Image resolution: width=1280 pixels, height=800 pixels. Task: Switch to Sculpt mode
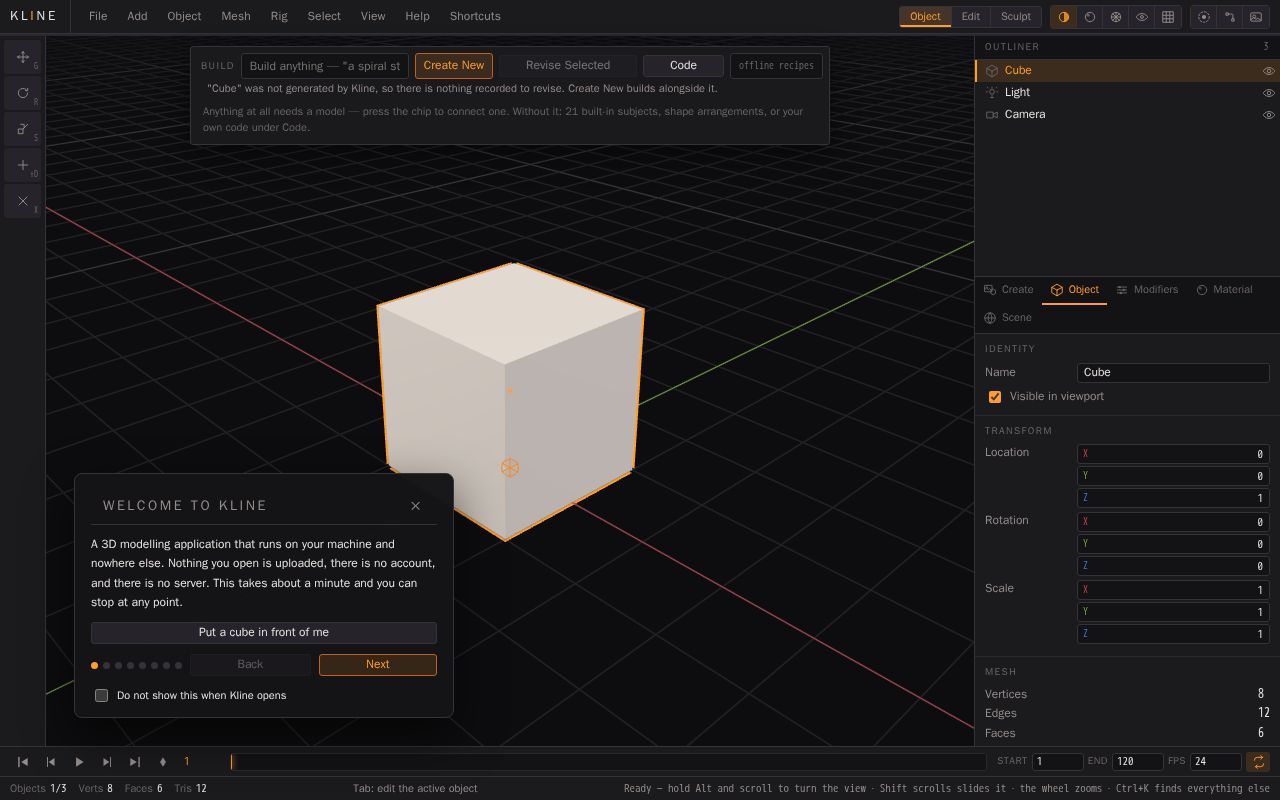click(x=1016, y=17)
